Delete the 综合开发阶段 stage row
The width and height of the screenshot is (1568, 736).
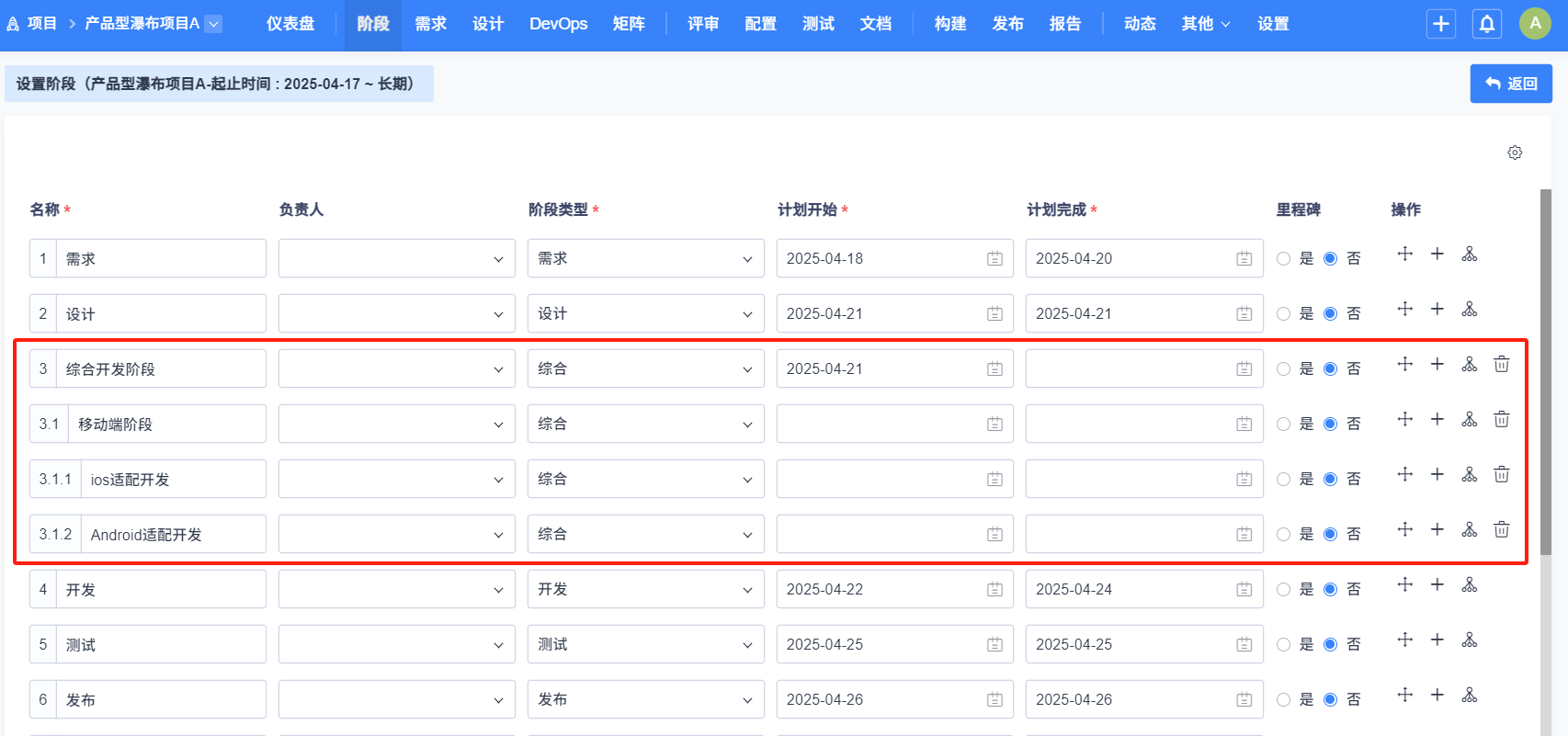pyautogui.click(x=1501, y=365)
